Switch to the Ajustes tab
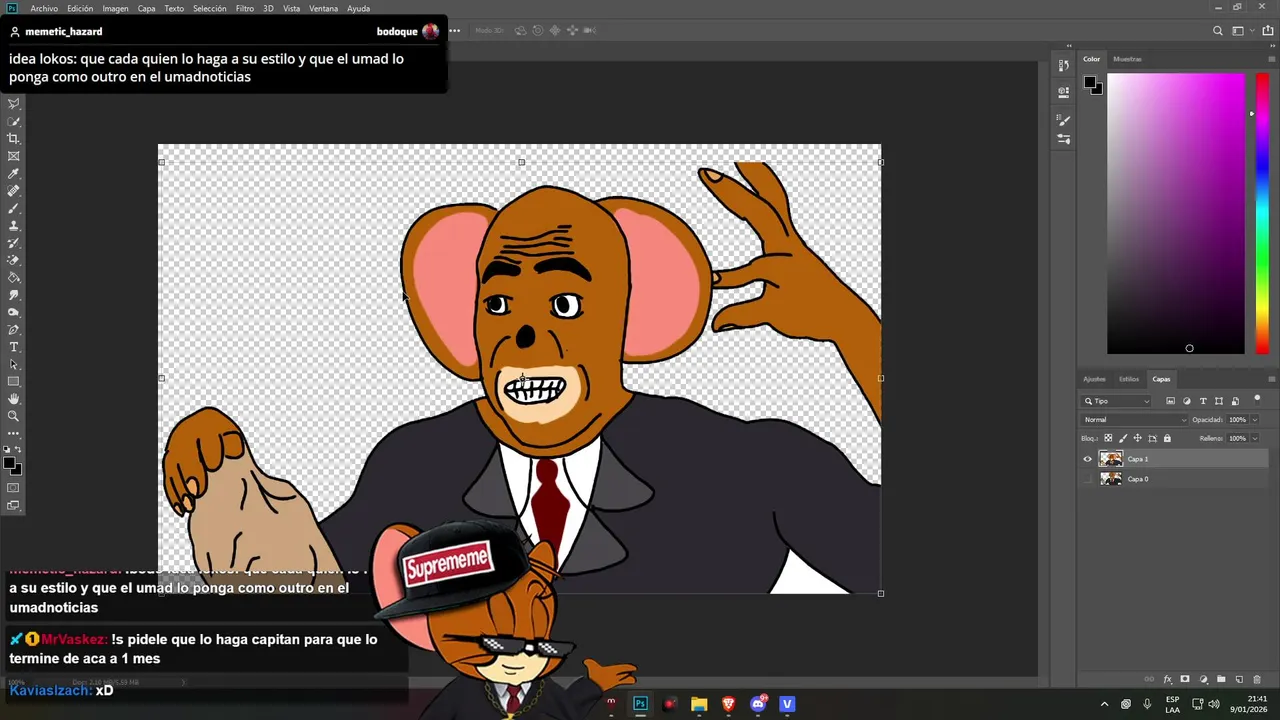The image size is (1280, 720). (x=1095, y=379)
